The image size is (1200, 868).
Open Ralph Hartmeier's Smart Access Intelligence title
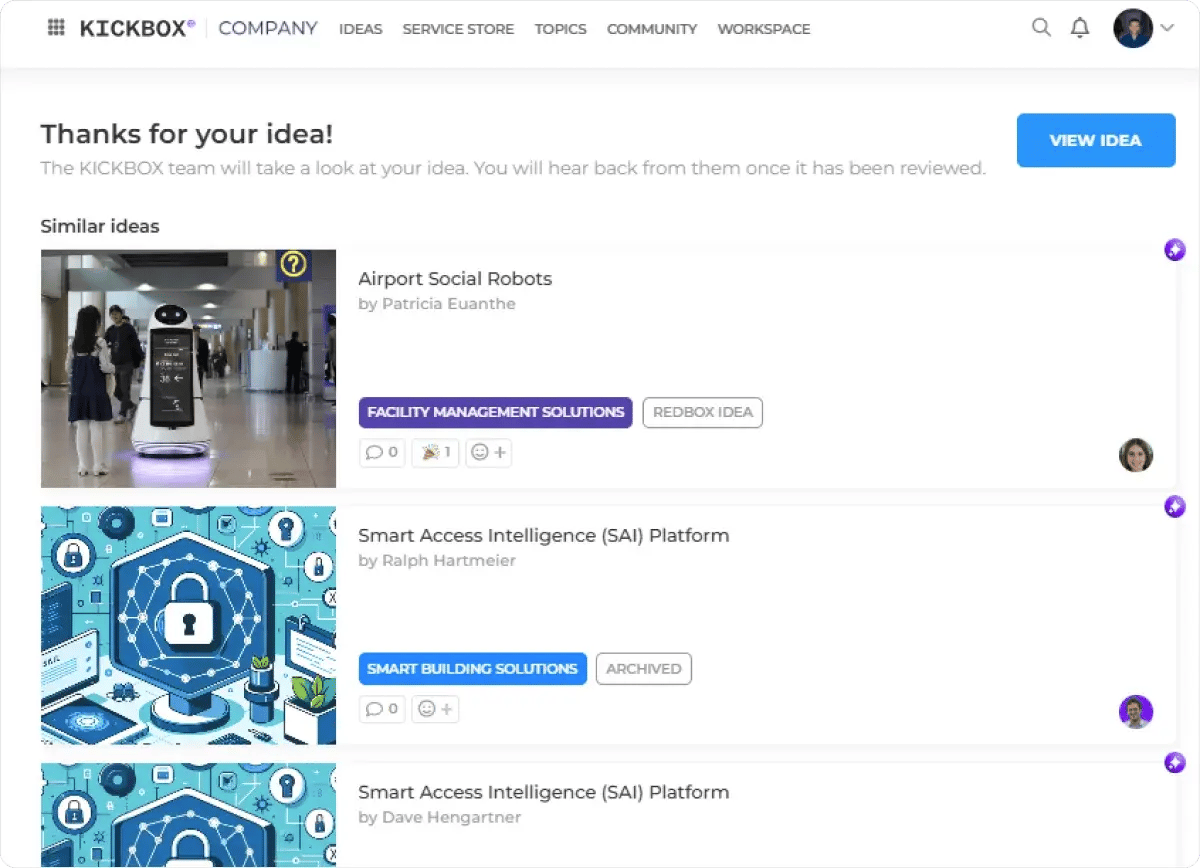coord(544,535)
